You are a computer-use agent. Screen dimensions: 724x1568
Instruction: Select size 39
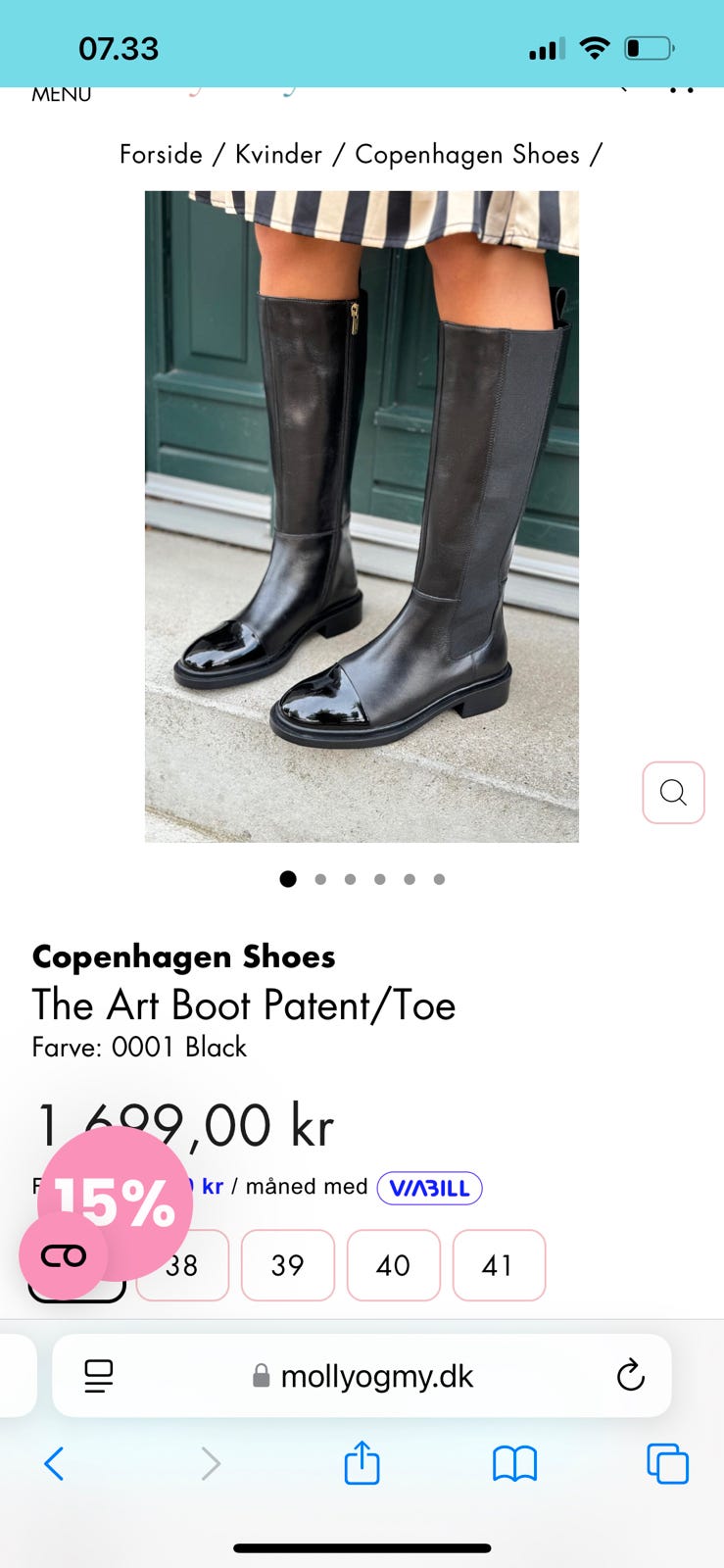coord(287,1265)
